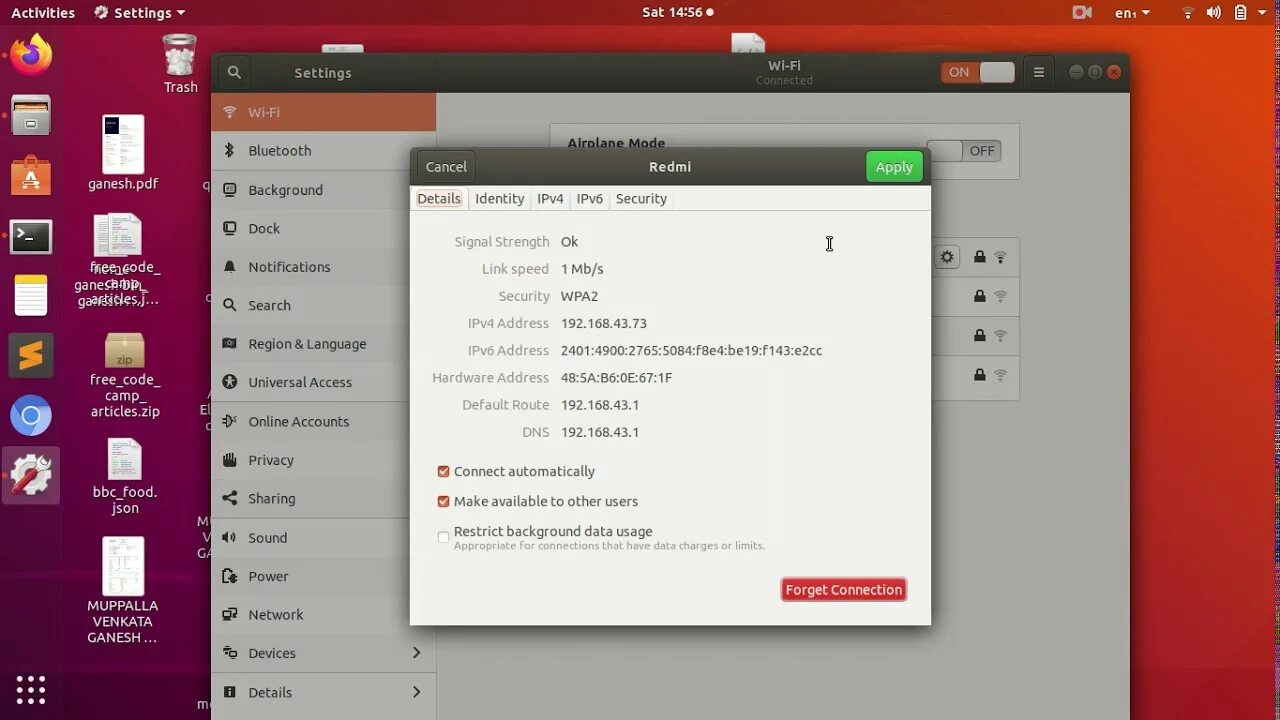Uncheck Connect automatically
The image size is (1280, 720).
443,471
